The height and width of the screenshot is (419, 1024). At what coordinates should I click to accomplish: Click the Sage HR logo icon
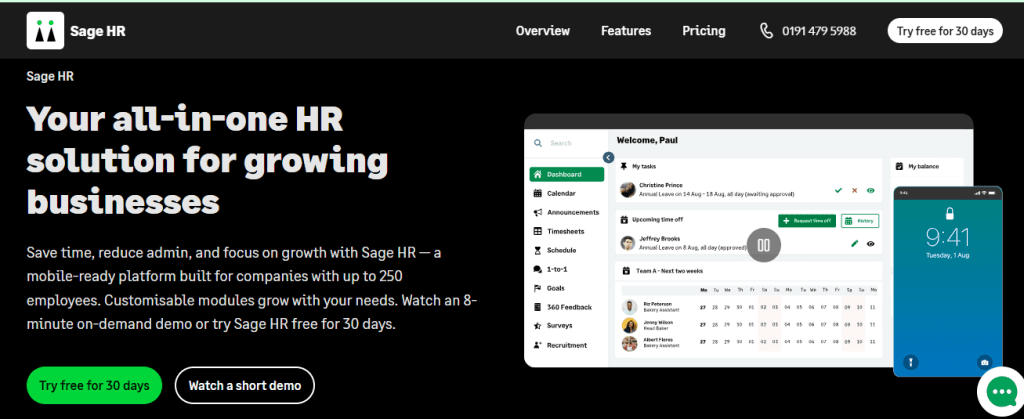click(x=45, y=30)
